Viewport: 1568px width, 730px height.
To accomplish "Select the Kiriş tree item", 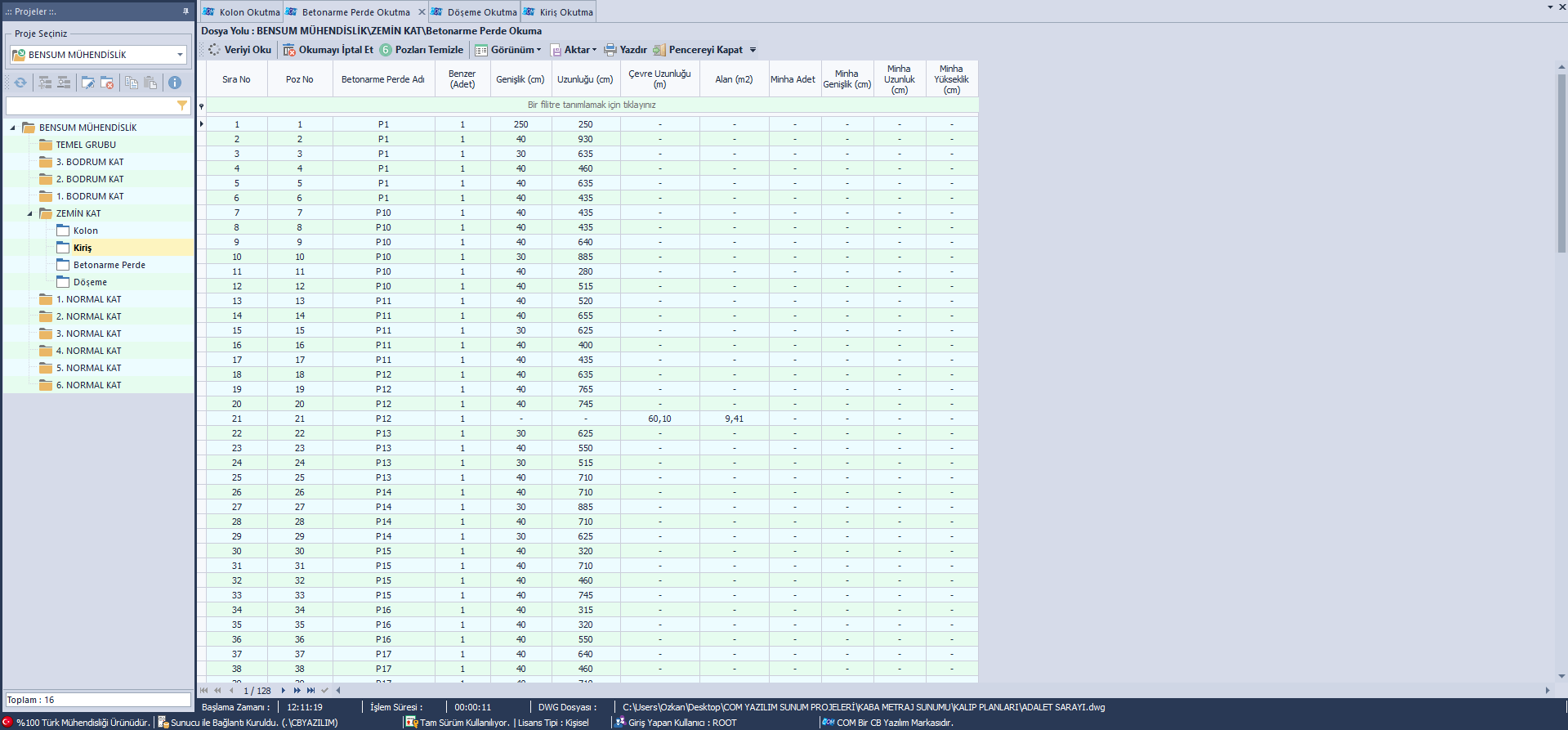I will pos(83,248).
